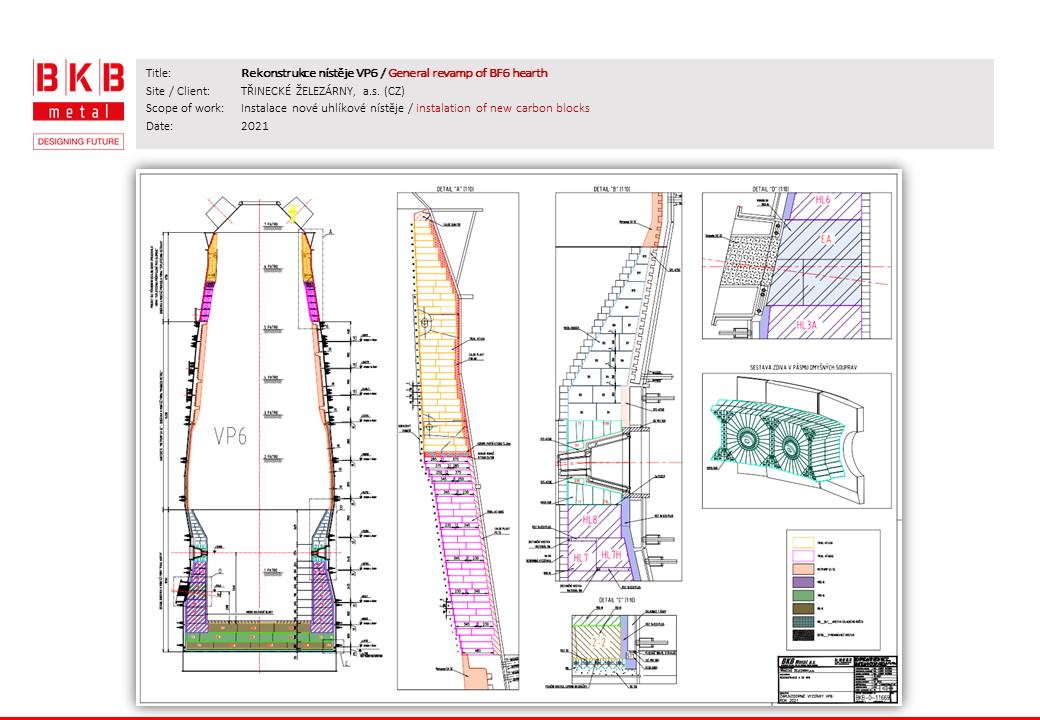Click the VP6 label inside the furnace drawing
The width and height of the screenshot is (1040, 720).
click(238, 435)
